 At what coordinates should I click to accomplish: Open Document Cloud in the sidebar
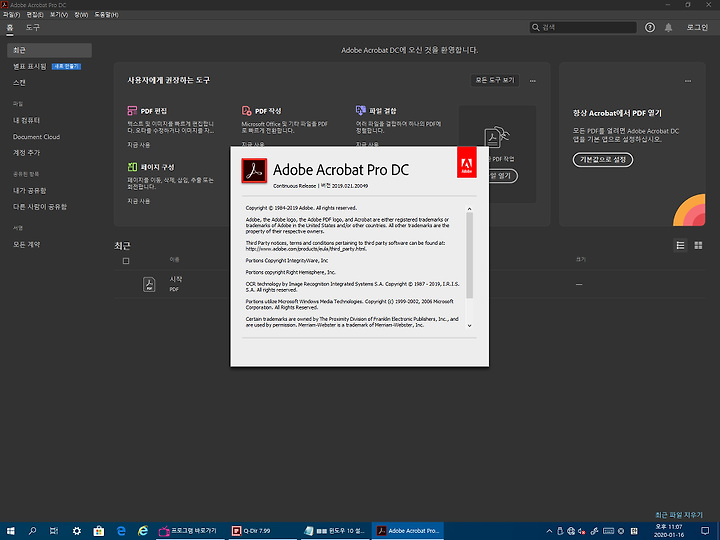tap(36, 137)
